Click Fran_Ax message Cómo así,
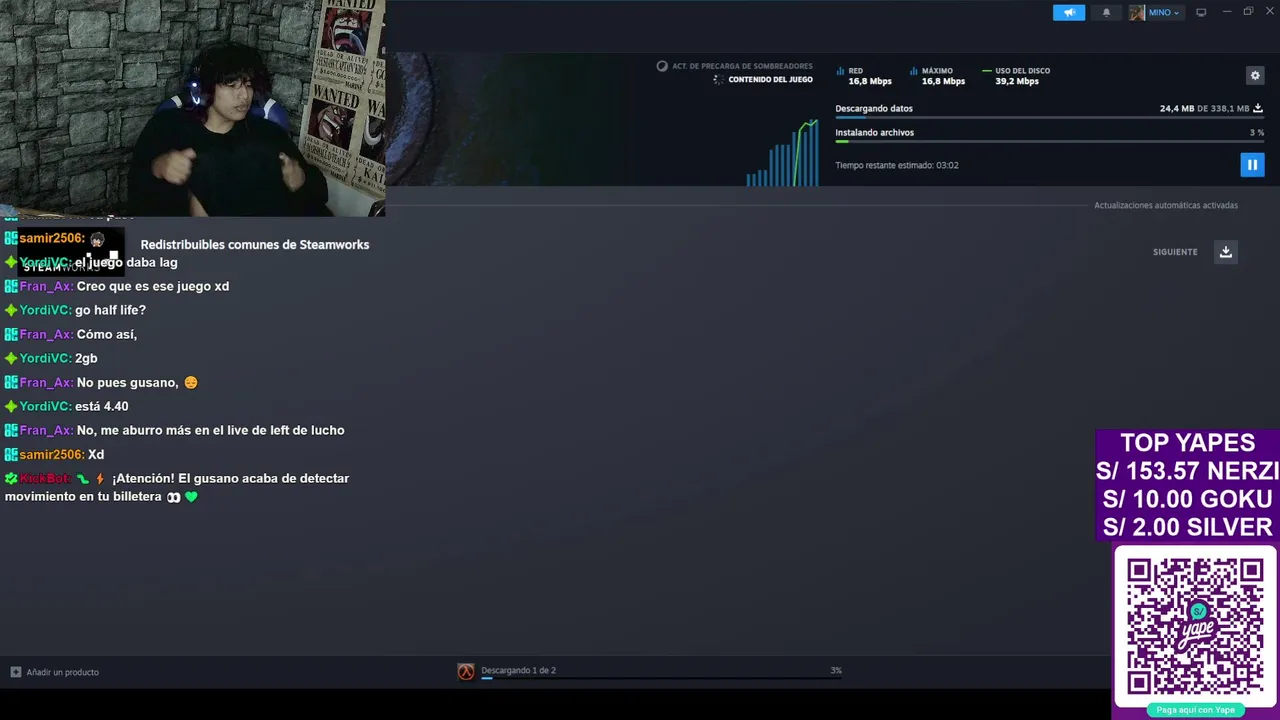The image size is (1280, 720). [x=71, y=334]
